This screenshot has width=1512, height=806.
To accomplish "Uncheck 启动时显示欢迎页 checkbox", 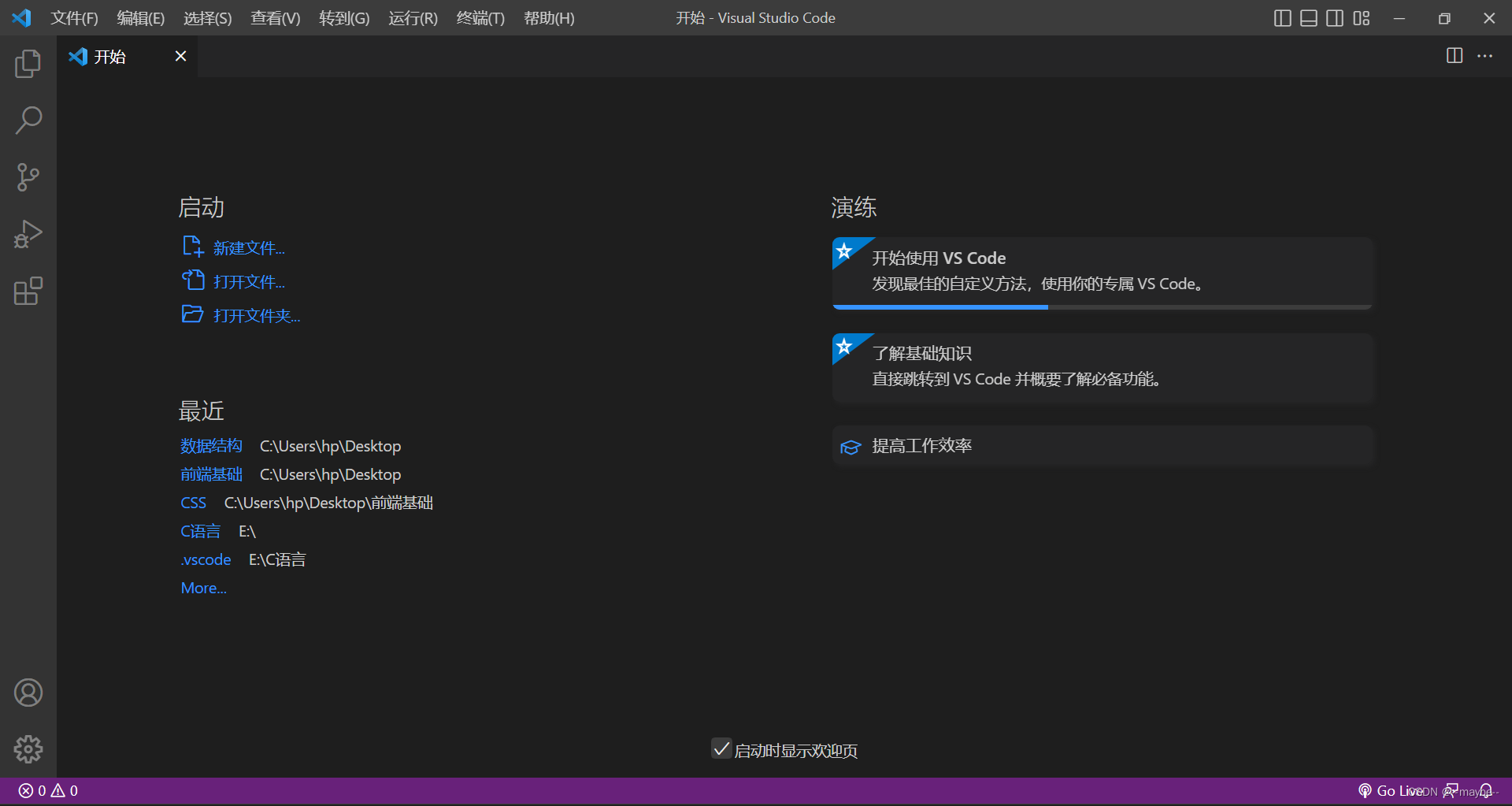I will coord(721,748).
